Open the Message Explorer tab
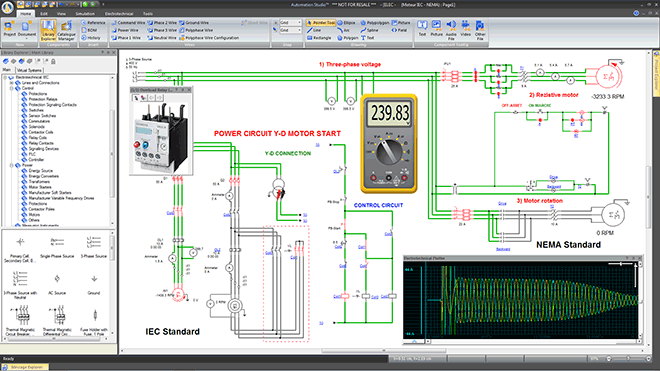660x371 pixels. point(25,367)
